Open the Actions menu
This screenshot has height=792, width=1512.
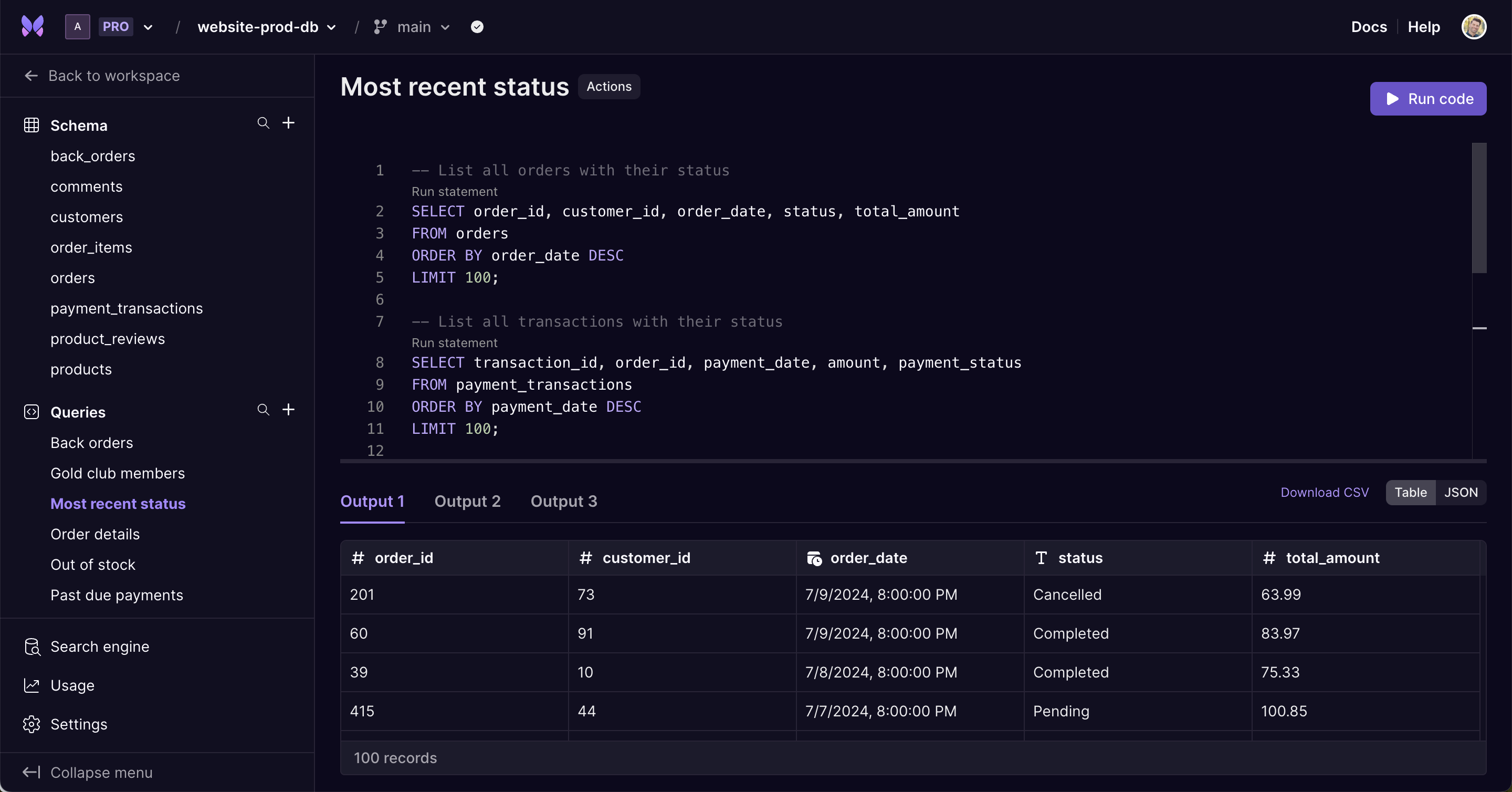(609, 86)
